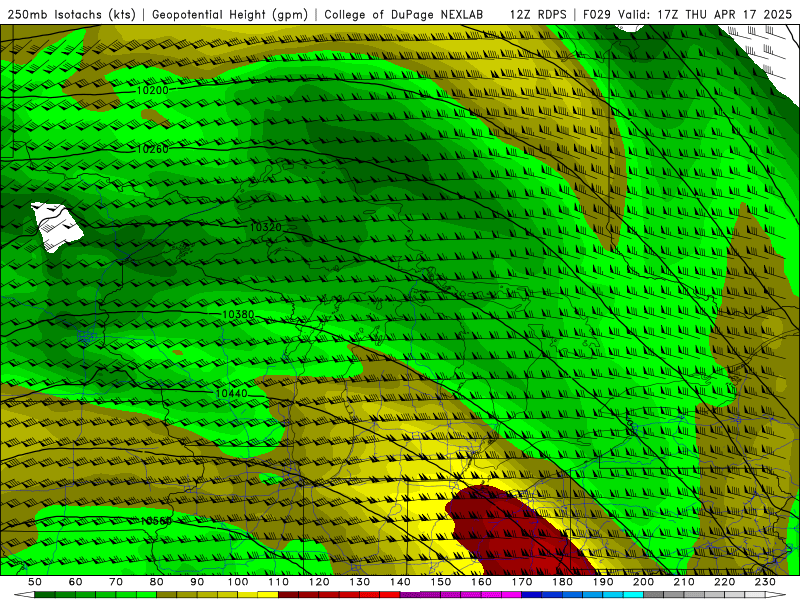Click the 'Geopotential Height (gpm)' title text
Viewport: 800px width, 600px height.
(x=230, y=15)
